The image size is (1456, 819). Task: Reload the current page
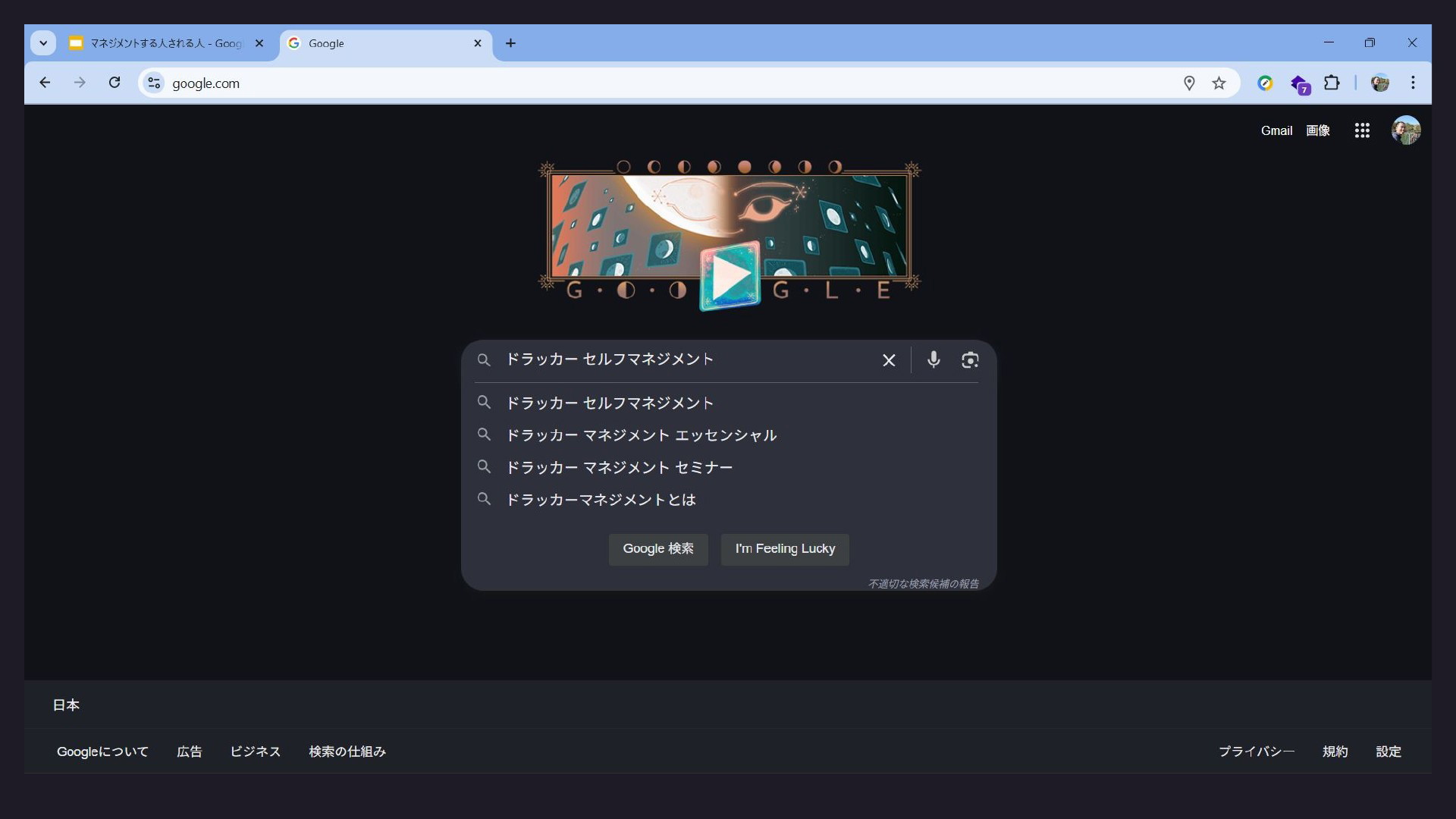click(x=115, y=83)
